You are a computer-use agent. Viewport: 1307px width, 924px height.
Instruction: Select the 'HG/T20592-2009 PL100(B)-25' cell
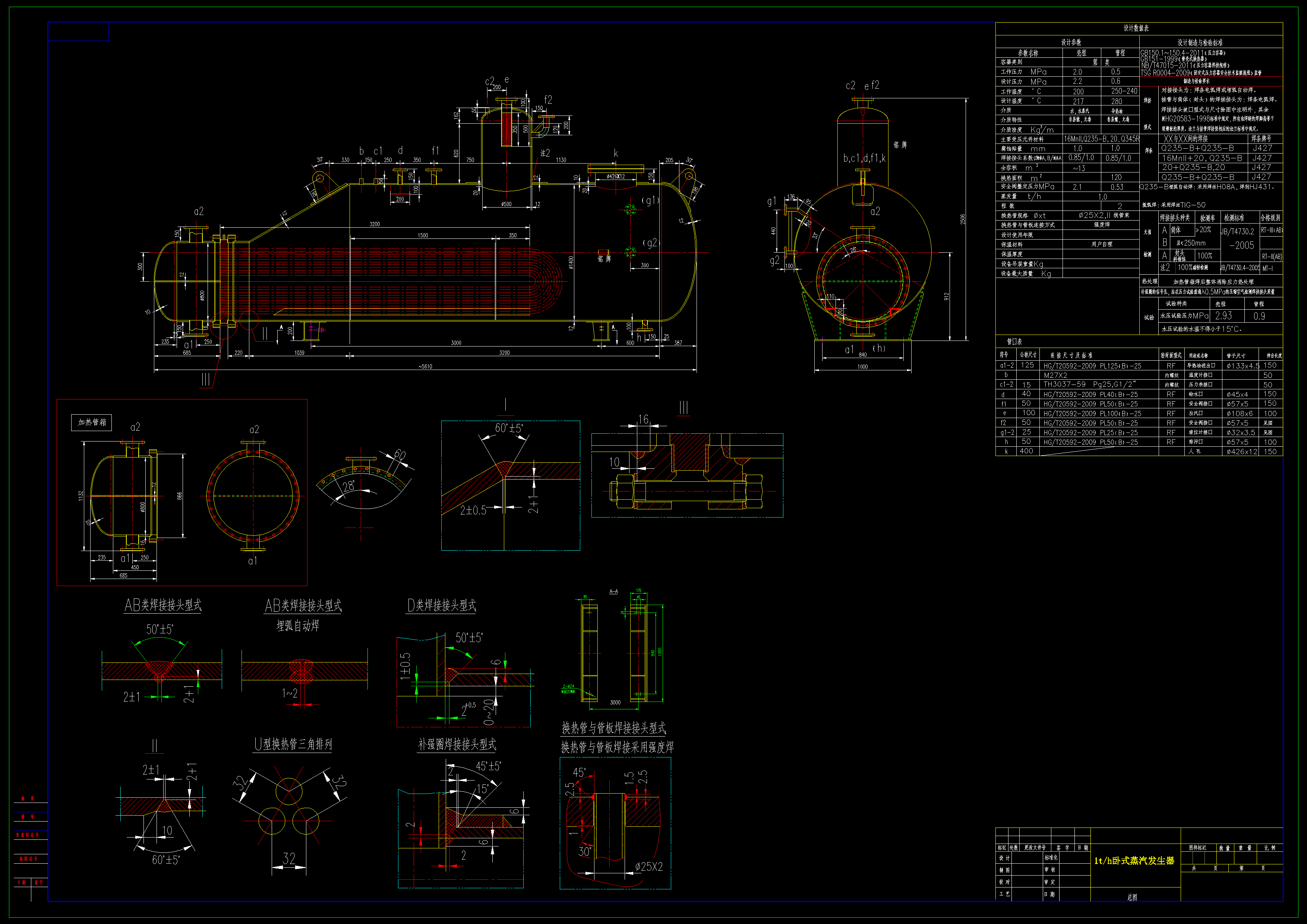tap(1092, 414)
